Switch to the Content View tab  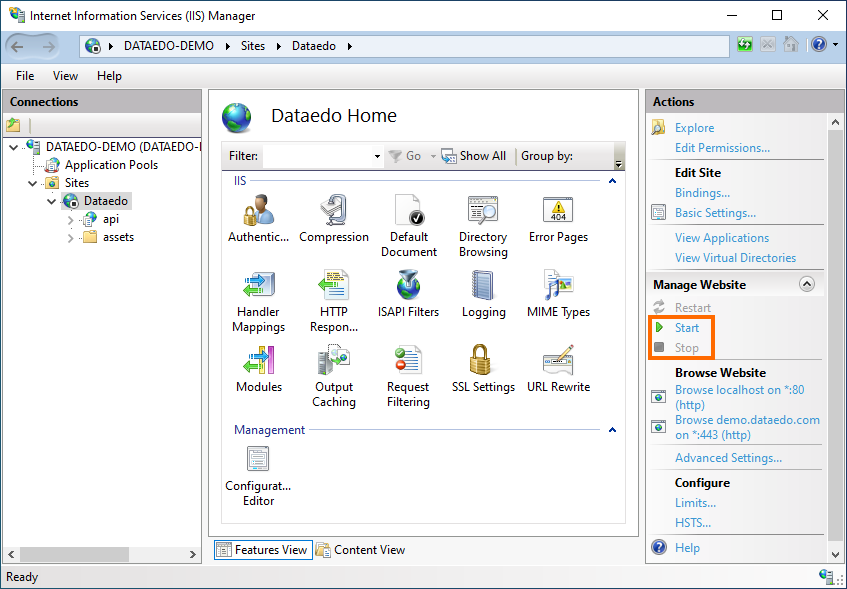[x=360, y=549]
